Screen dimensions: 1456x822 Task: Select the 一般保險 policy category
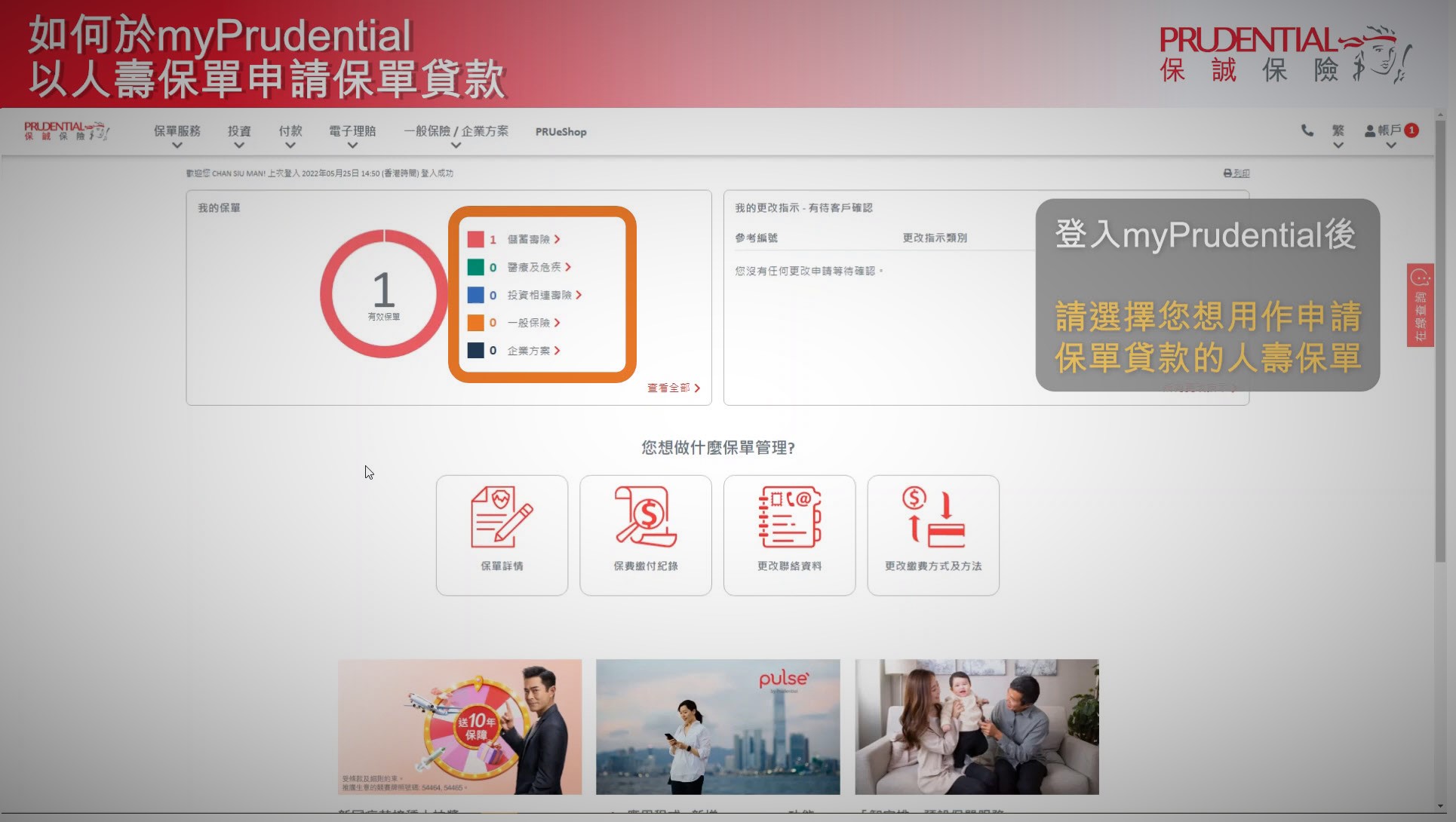click(533, 323)
